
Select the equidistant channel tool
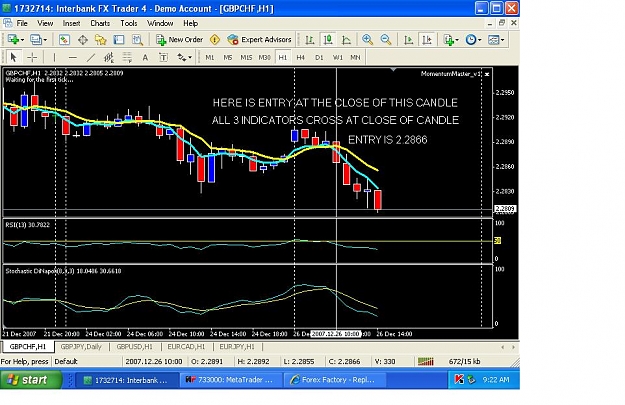(109, 57)
